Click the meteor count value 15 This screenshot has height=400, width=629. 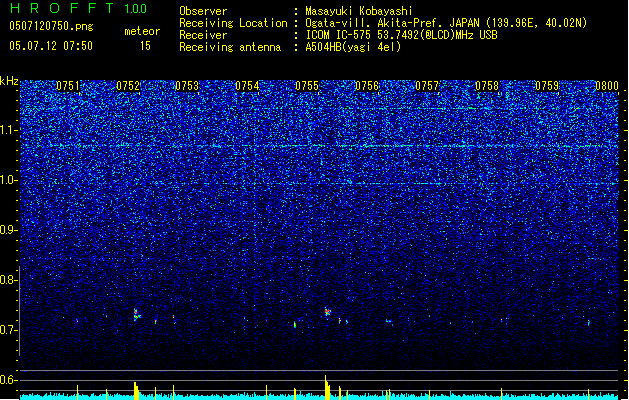click(145, 46)
